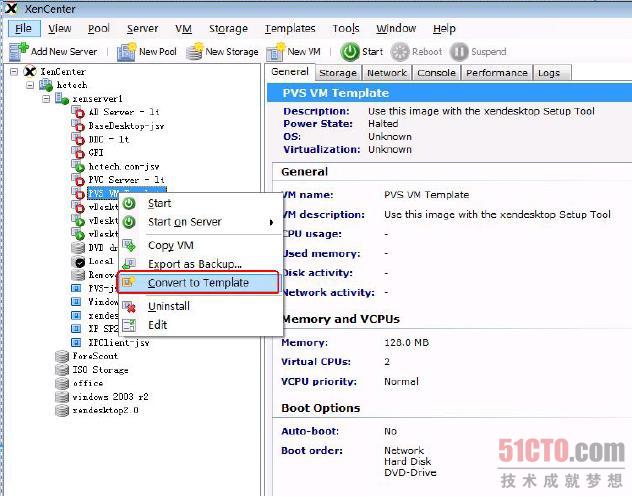Click the Local storage icon with checkmark
This screenshot has width=632, height=497.
tap(79, 262)
